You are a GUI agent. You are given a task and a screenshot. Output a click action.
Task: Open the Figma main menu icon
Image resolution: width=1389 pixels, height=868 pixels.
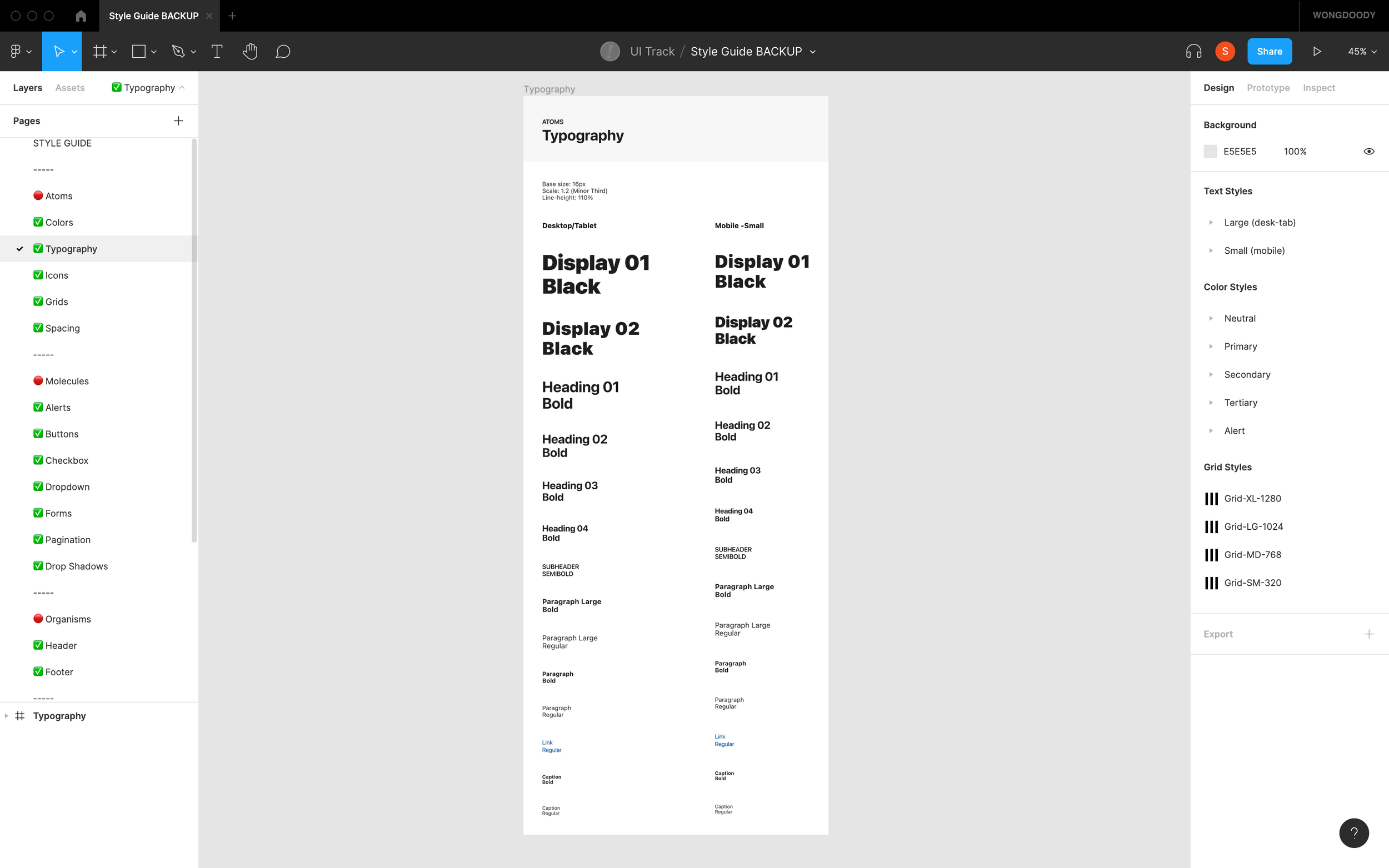(x=16, y=52)
